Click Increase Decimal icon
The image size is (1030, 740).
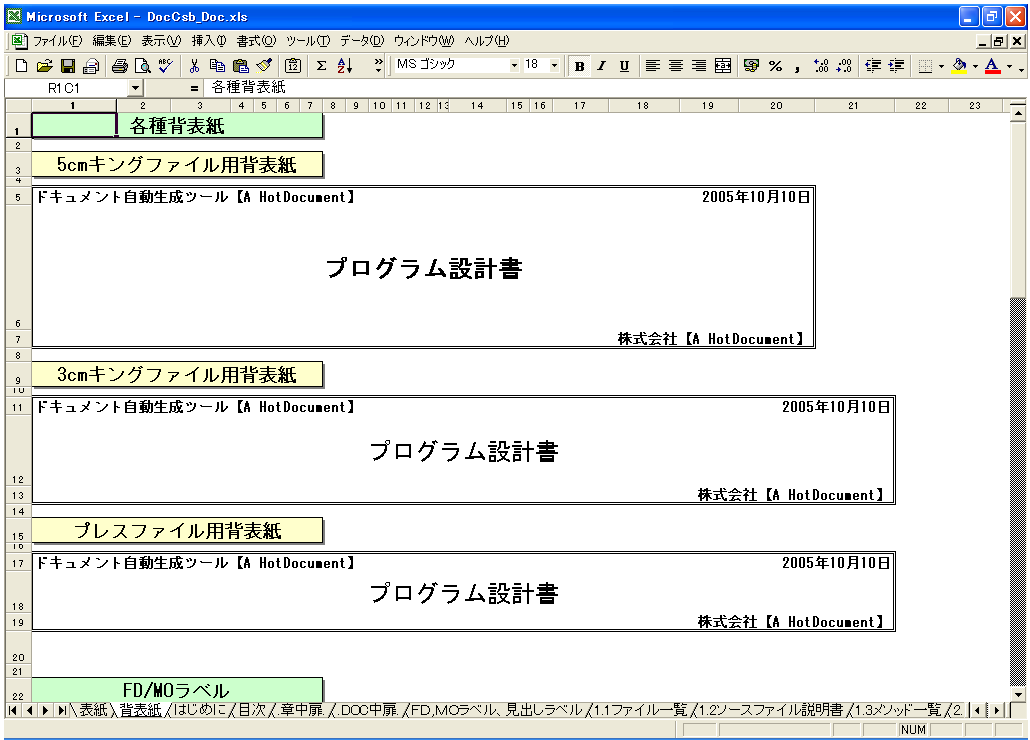point(821,66)
